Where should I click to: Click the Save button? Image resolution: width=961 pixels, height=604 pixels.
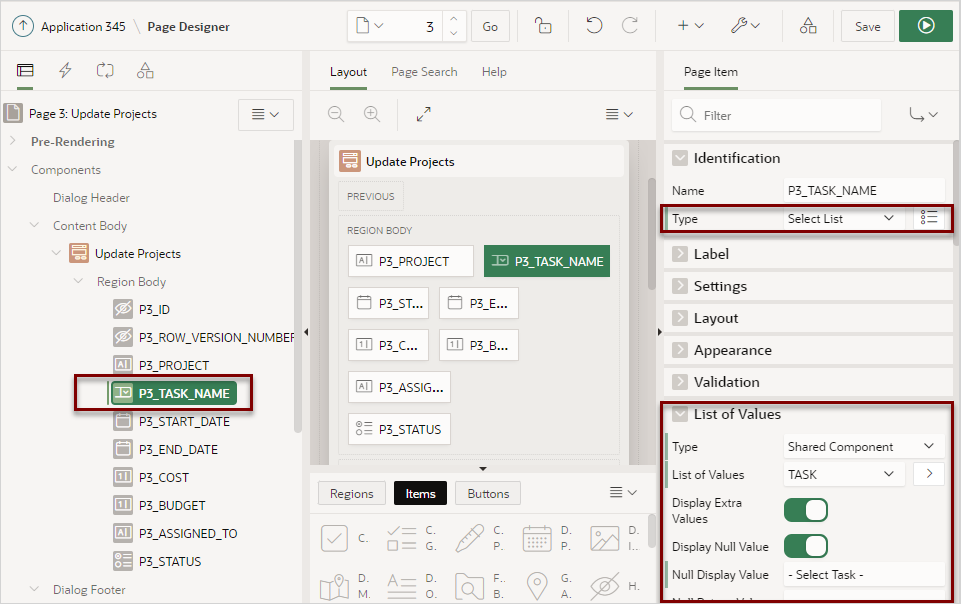[867, 26]
